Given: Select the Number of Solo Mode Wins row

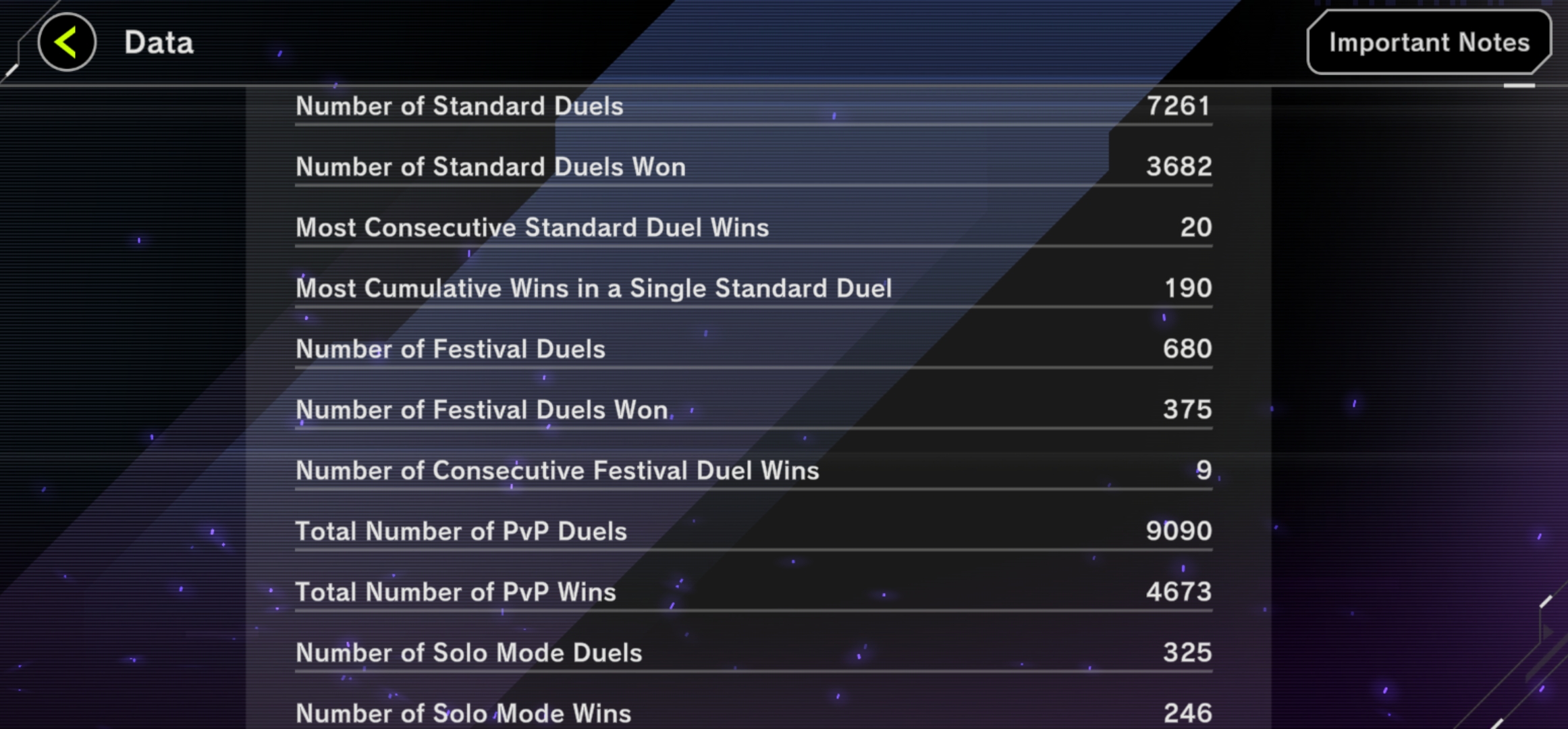Looking at the screenshot, I should pos(753,713).
